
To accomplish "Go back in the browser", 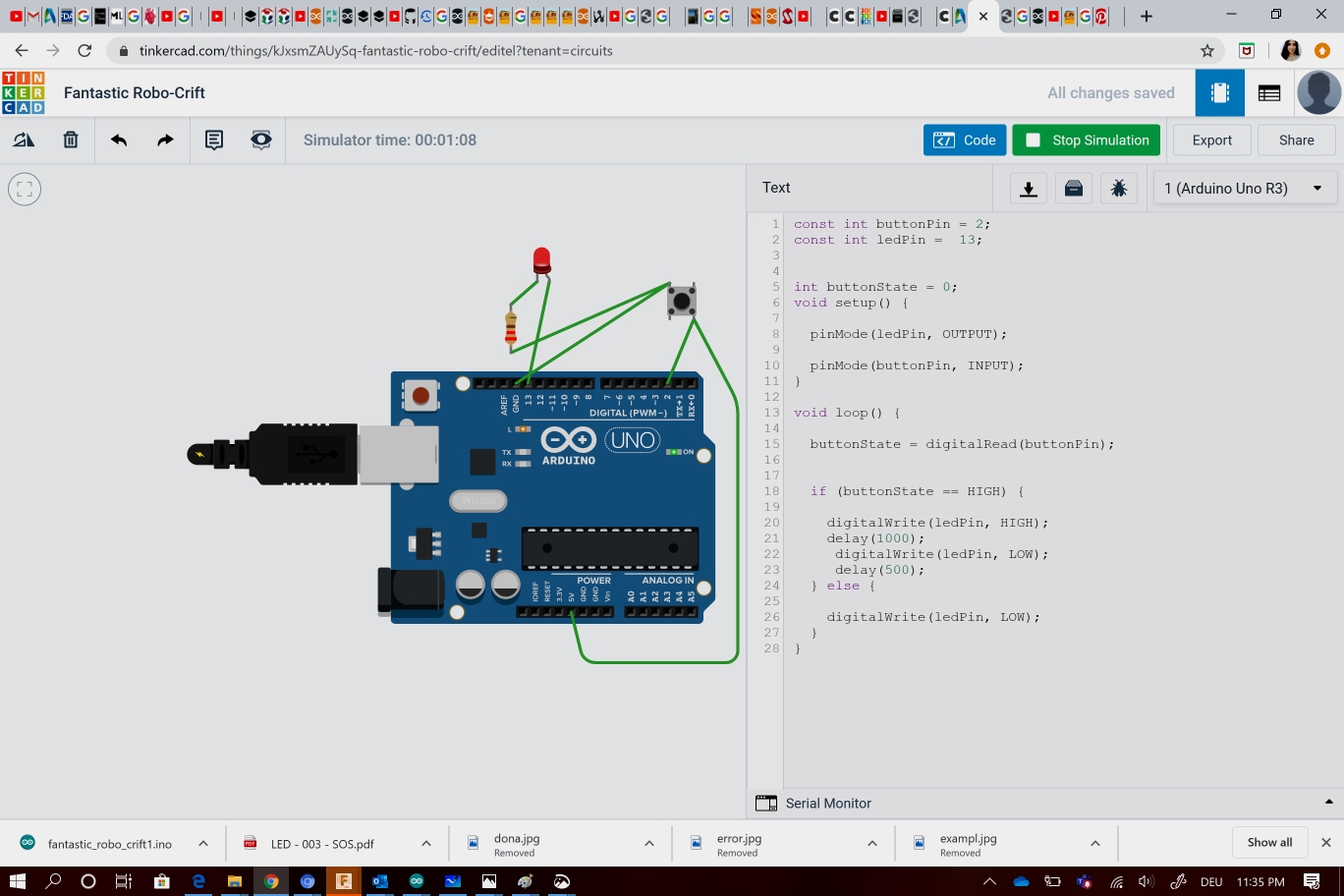I will tap(22, 51).
